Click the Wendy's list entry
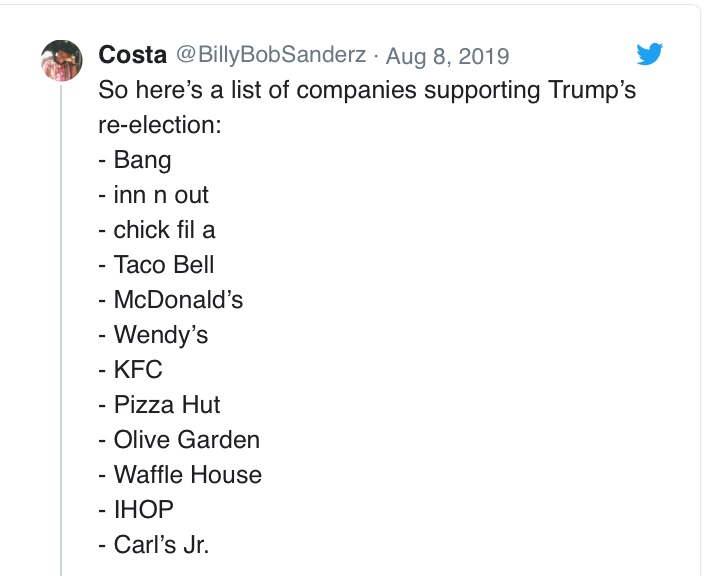This screenshot has height=576, width=722. point(153,335)
